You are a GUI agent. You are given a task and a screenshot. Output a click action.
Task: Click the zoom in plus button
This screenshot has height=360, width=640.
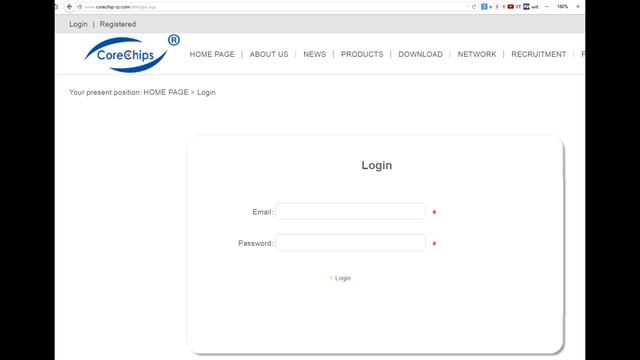point(578,7)
